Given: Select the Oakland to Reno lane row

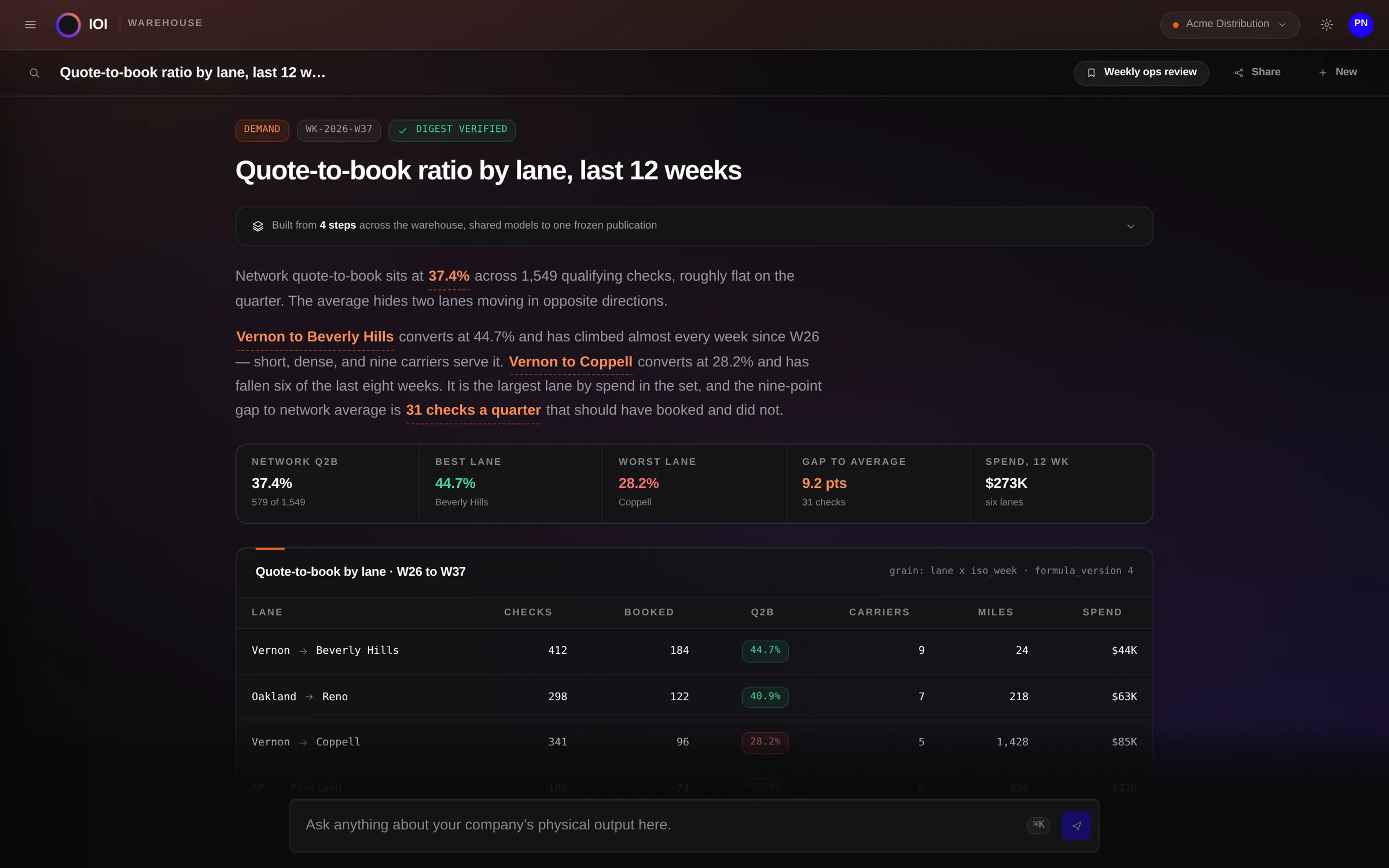Looking at the screenshot, I should [694, 697].
